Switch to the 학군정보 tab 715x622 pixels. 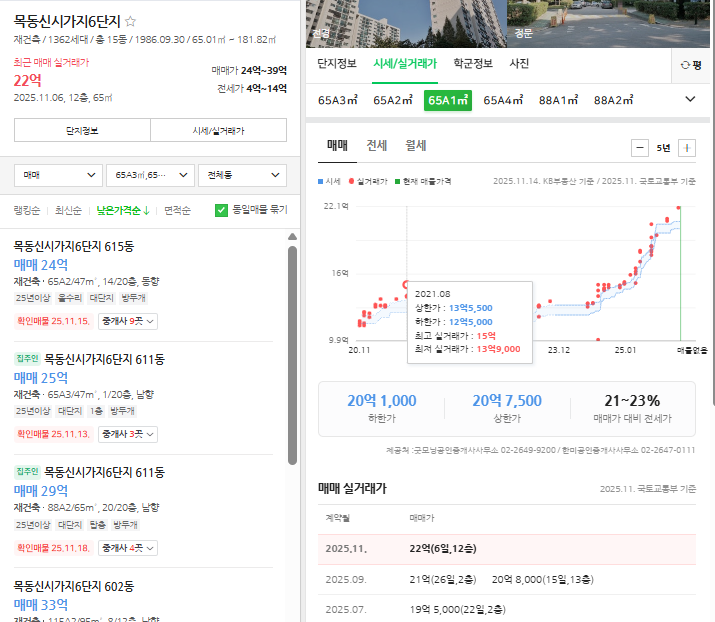pos(473,63)
